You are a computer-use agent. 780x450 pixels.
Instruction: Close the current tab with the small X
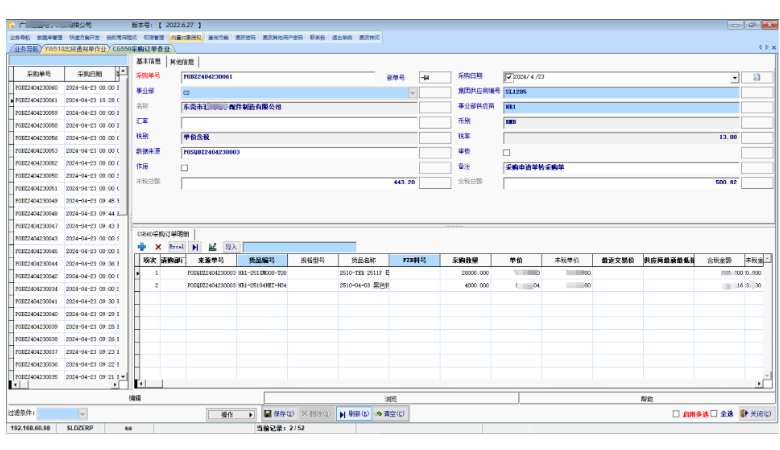pyautogui.click(x=774, y=47)
